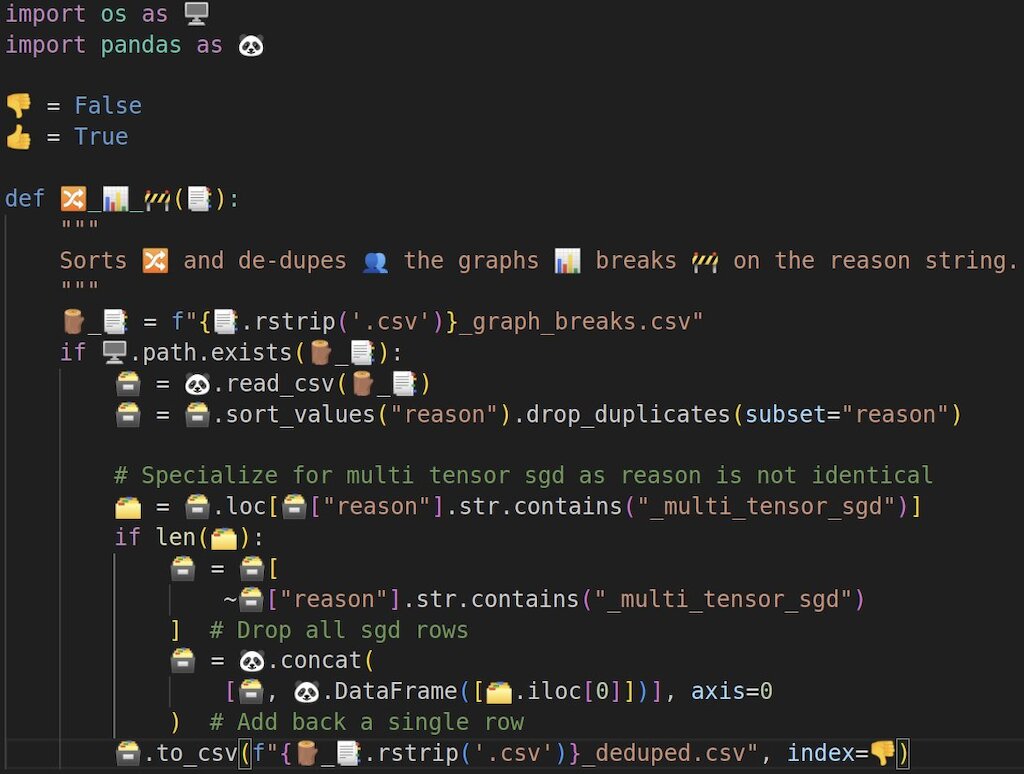Click the computer emoji on the os import line
The width and height of the screenshot is (1024, 774).
pyautogui.click(x=197, y=14)
